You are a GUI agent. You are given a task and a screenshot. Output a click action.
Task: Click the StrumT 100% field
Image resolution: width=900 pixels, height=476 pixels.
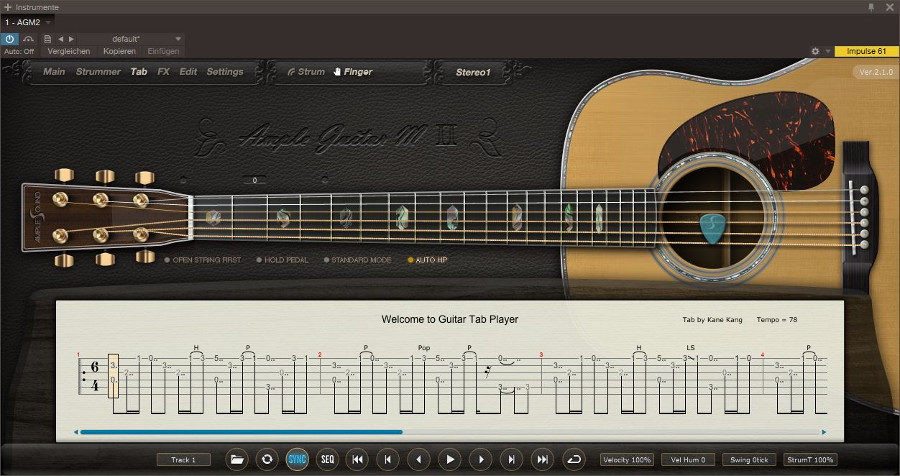[810, 459]
